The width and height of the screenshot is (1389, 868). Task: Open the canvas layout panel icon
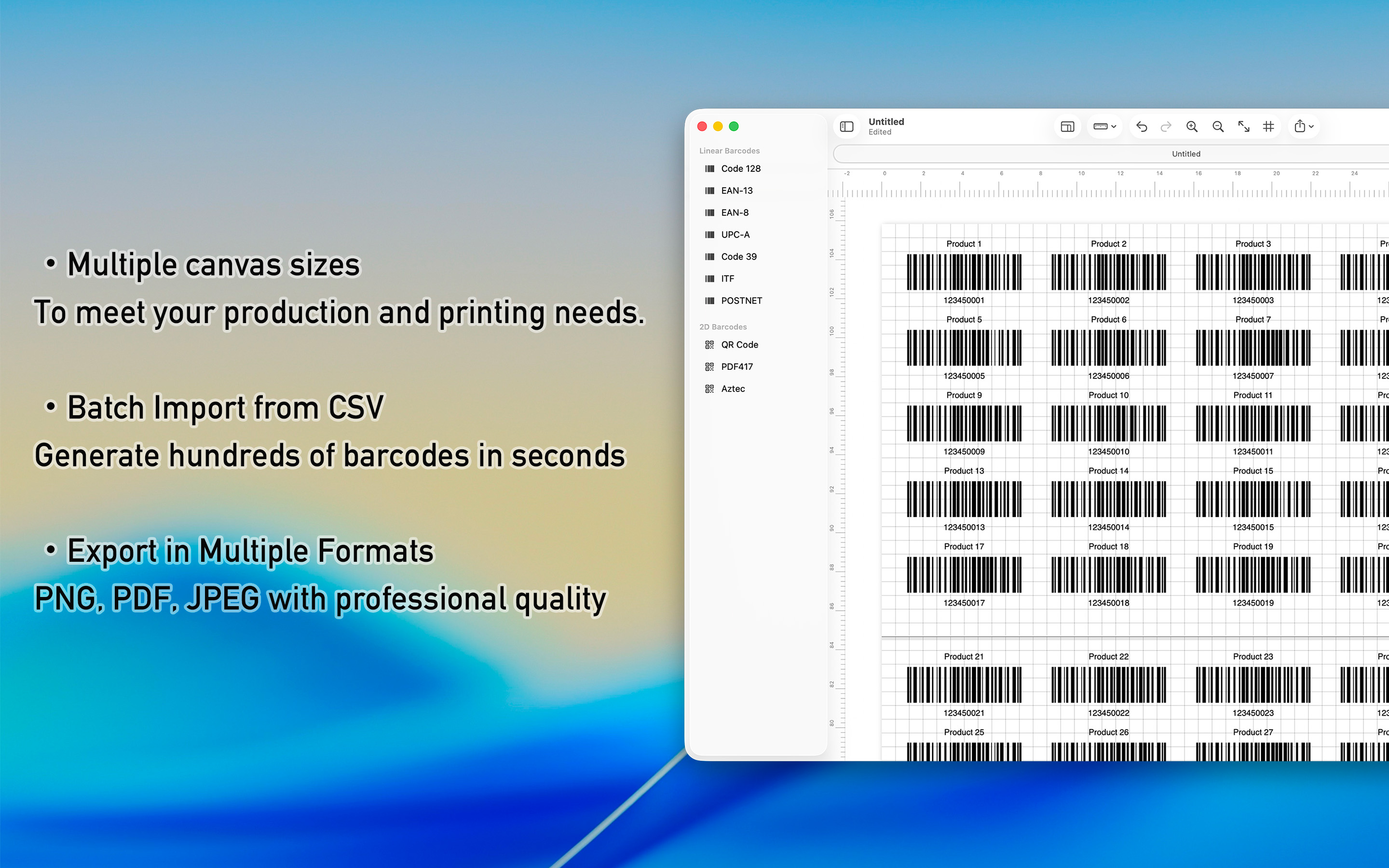coord(1068,126)
